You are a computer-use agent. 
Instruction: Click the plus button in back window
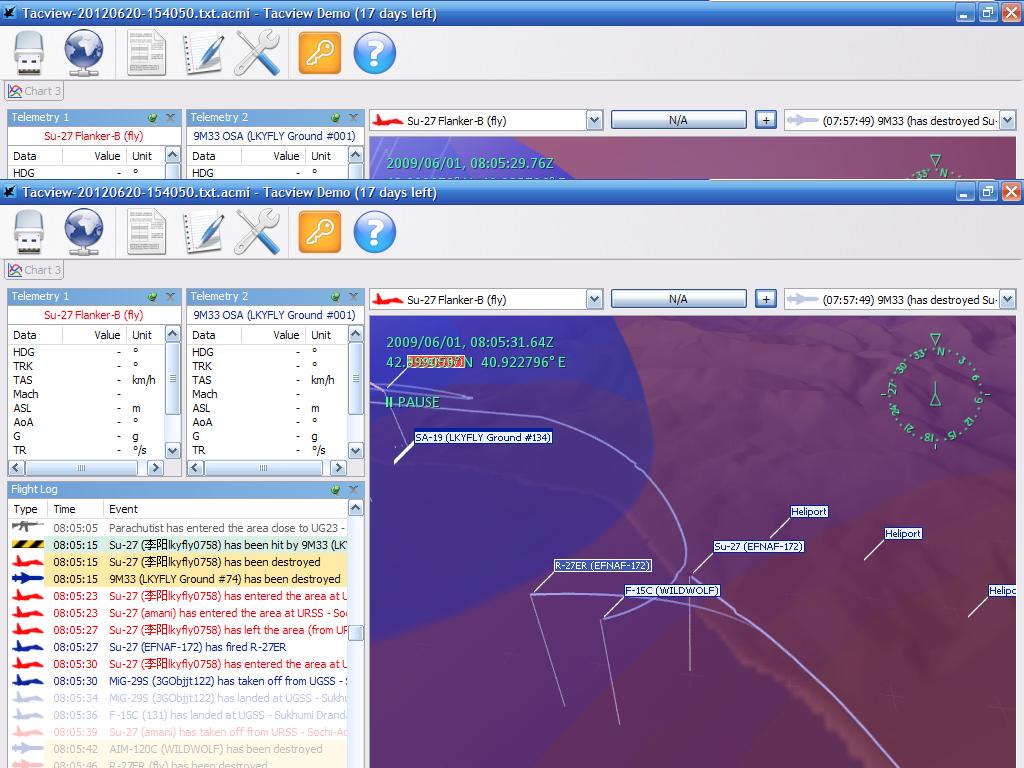pyautogui.click(x=766, y=120)
